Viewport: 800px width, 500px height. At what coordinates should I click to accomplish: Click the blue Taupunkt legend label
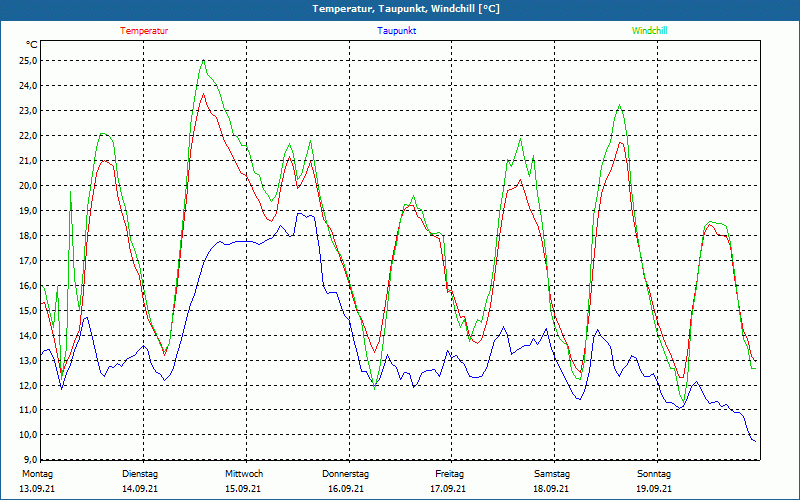coord(397,31)
